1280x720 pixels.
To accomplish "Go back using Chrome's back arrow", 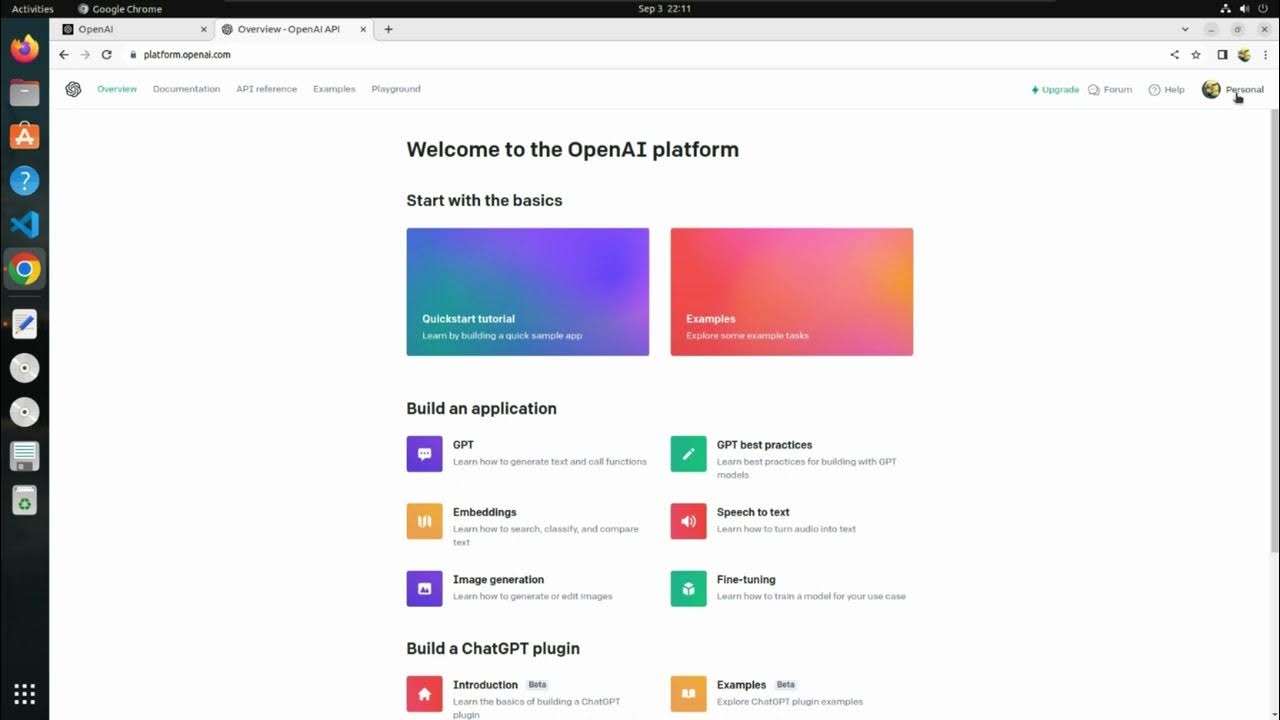I will pyautogui.click(x=64, y=55).
